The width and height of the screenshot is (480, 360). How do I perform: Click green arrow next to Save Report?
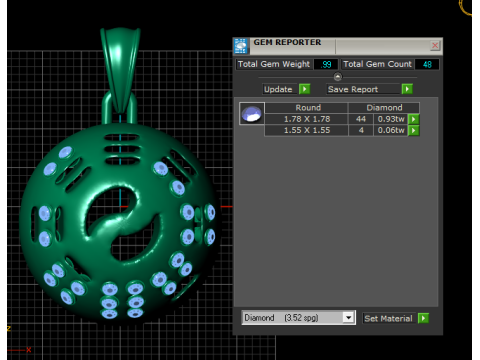click(x=407, y=89)
